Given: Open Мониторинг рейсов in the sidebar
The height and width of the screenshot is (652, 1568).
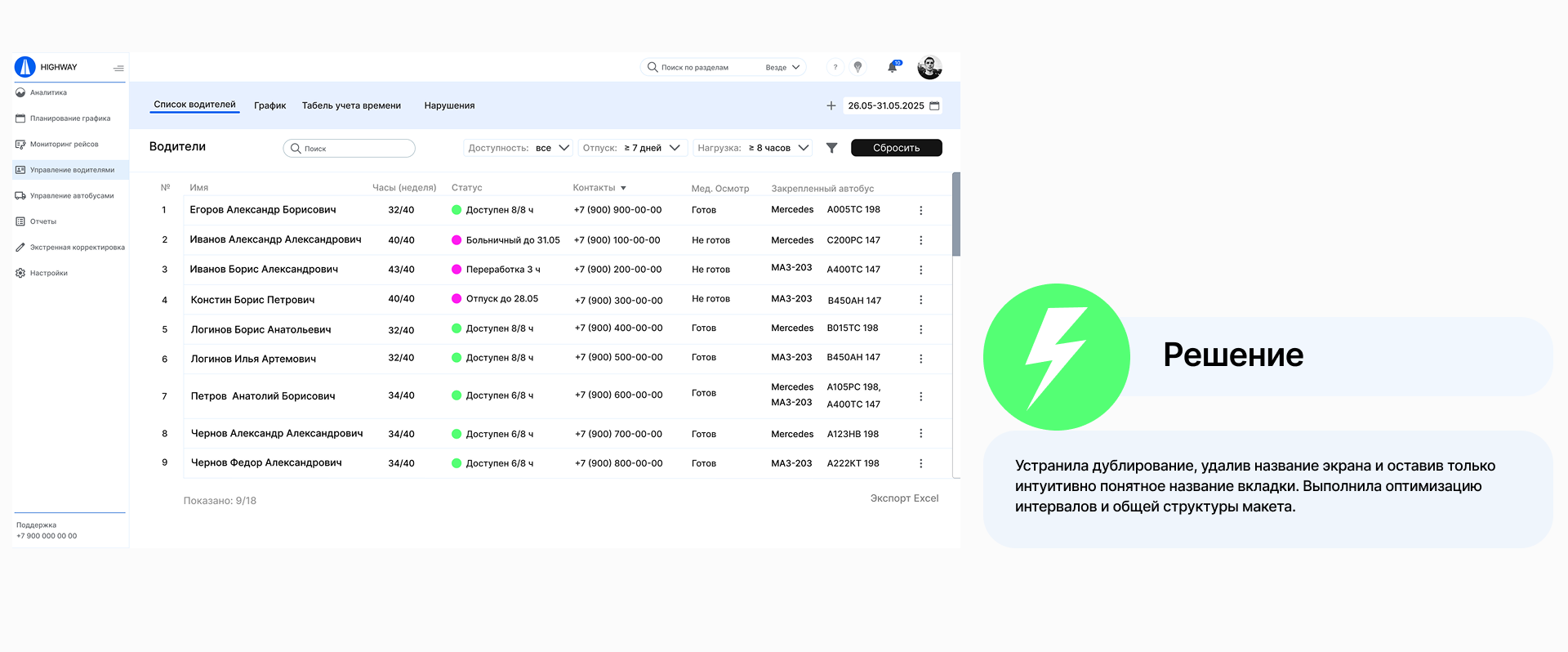Looking at the screenshot, I should [64, 145].
